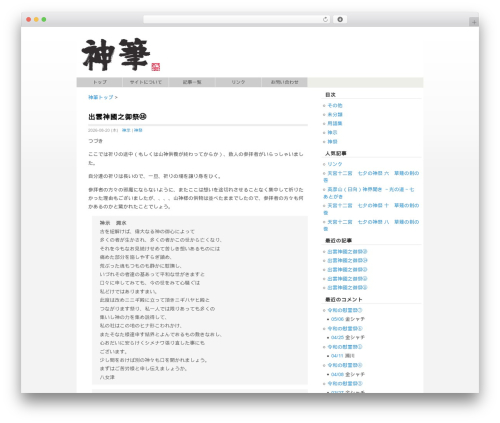This screenshot has width=500, height=423.
Task: Click the green maximize window button
Action: (44, 19)
